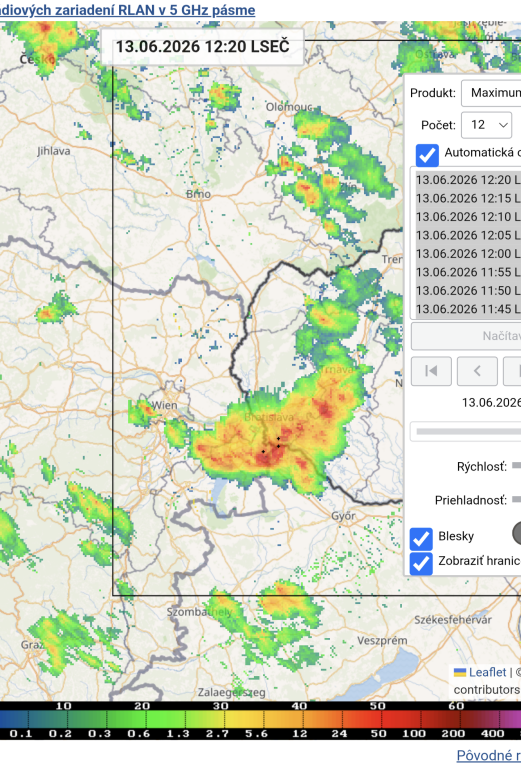Viewport: 521px width, 768px height.
Task: Adjust the Rýchlosť speed slider
Action: click(x=516, y=465)
